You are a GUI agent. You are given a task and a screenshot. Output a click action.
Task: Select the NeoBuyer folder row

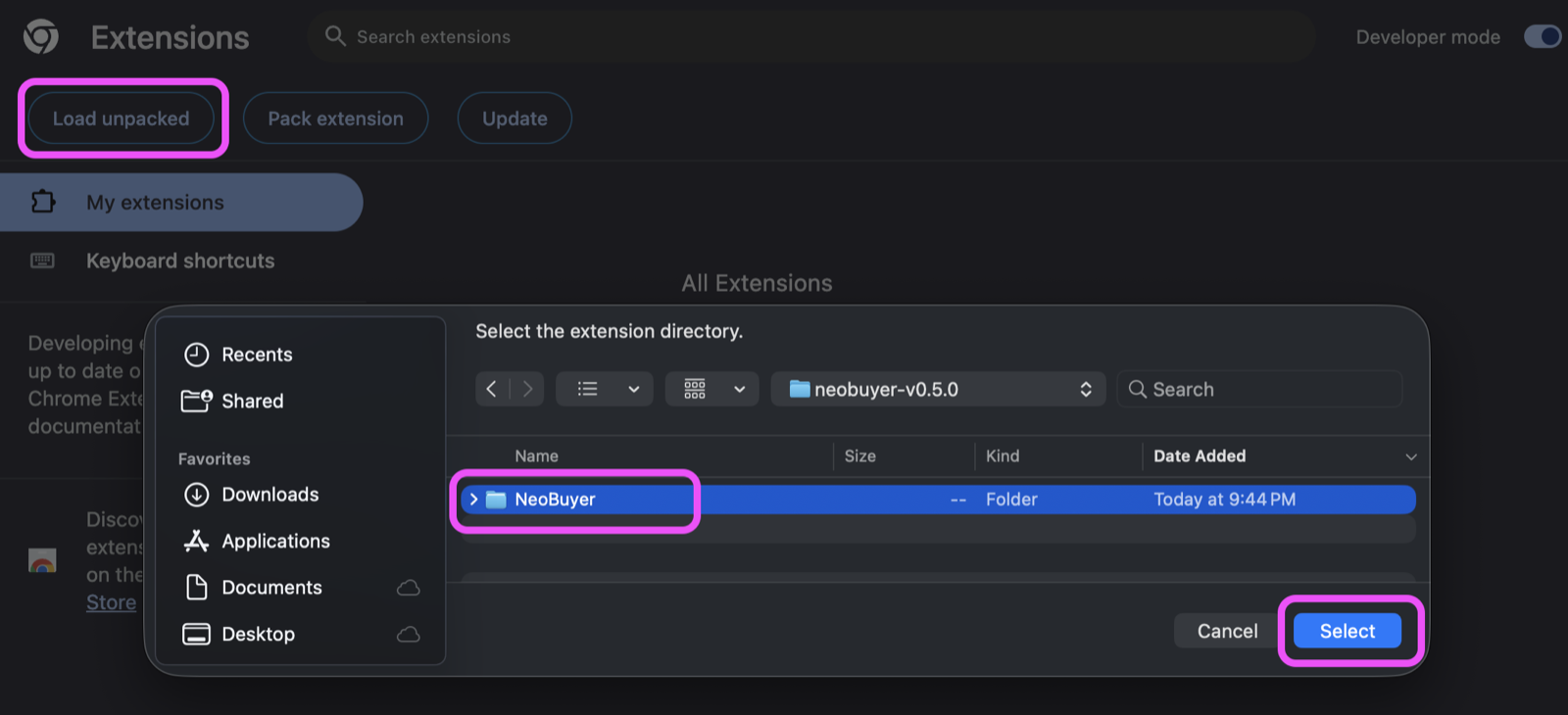coord(939,500)
